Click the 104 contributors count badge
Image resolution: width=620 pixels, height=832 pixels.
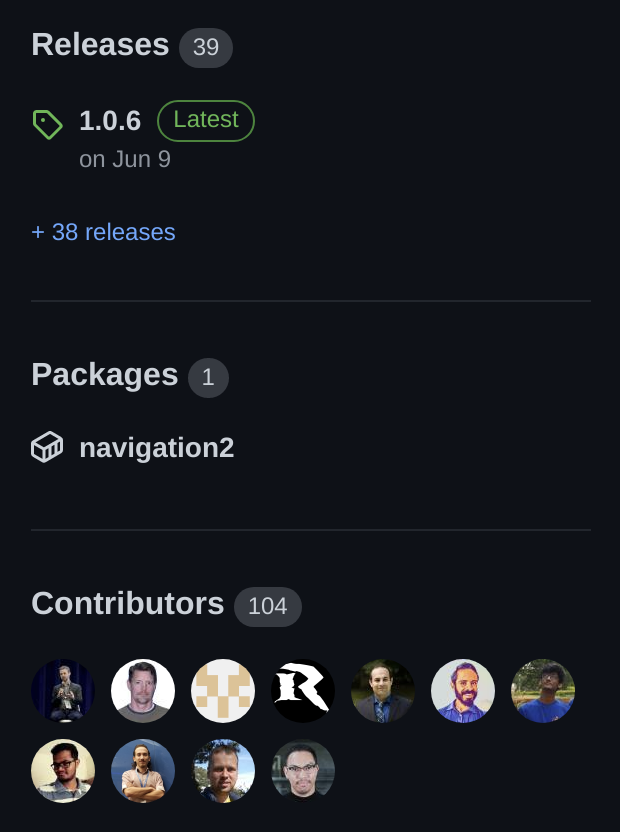tap(268, 606)
